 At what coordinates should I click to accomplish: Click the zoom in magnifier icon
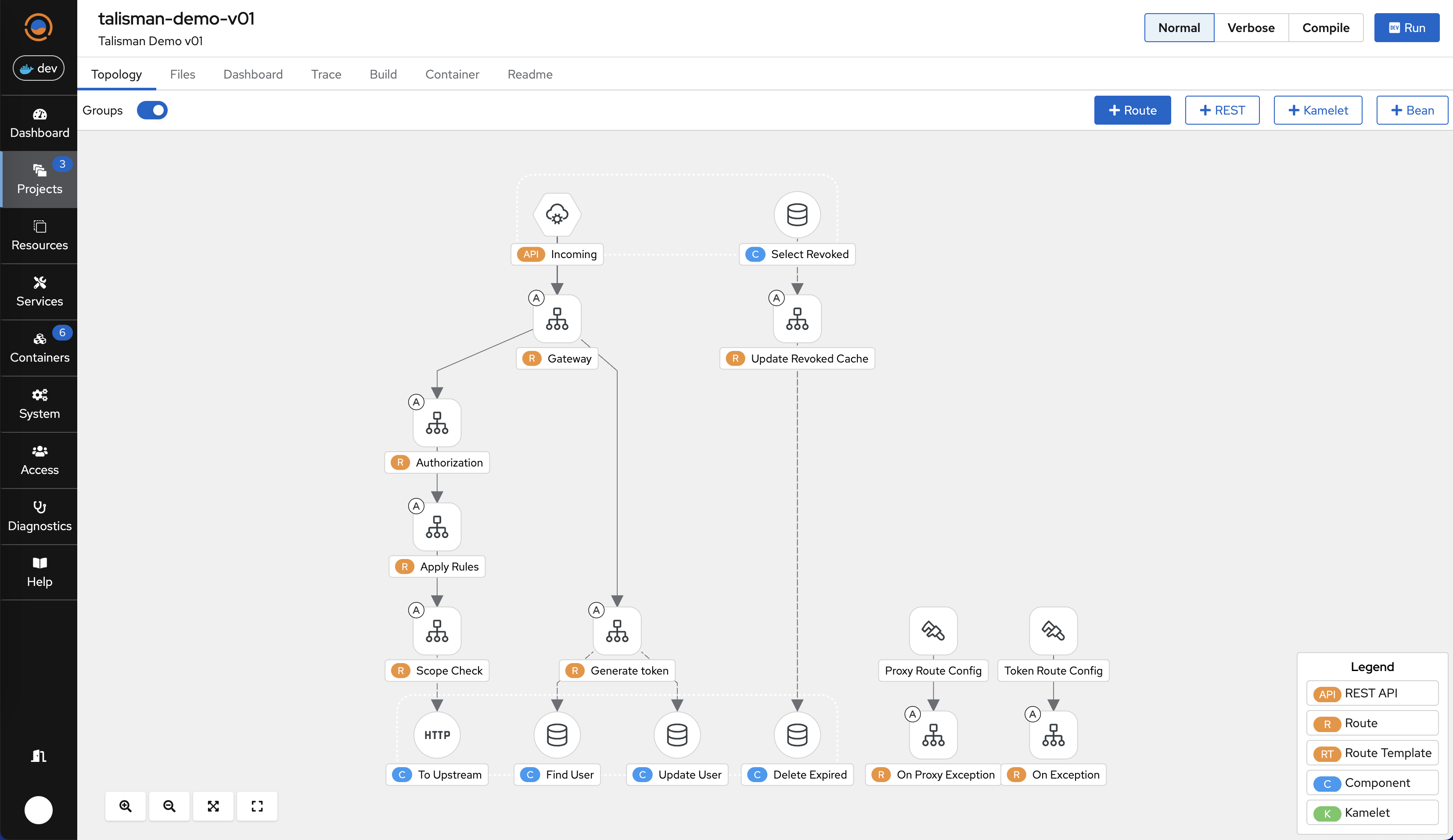click(125, 806)
